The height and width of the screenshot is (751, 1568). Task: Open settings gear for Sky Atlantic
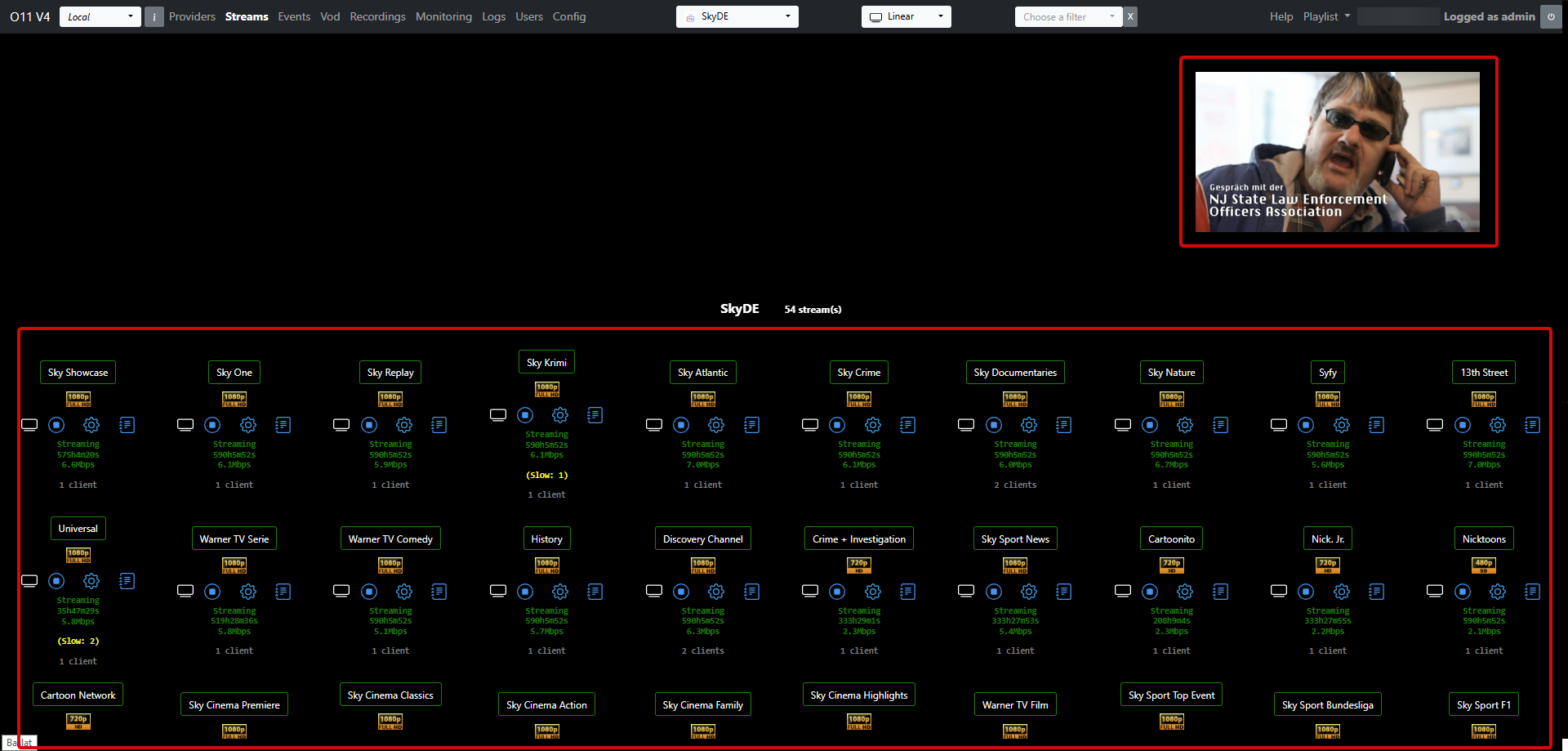[716, 425]
